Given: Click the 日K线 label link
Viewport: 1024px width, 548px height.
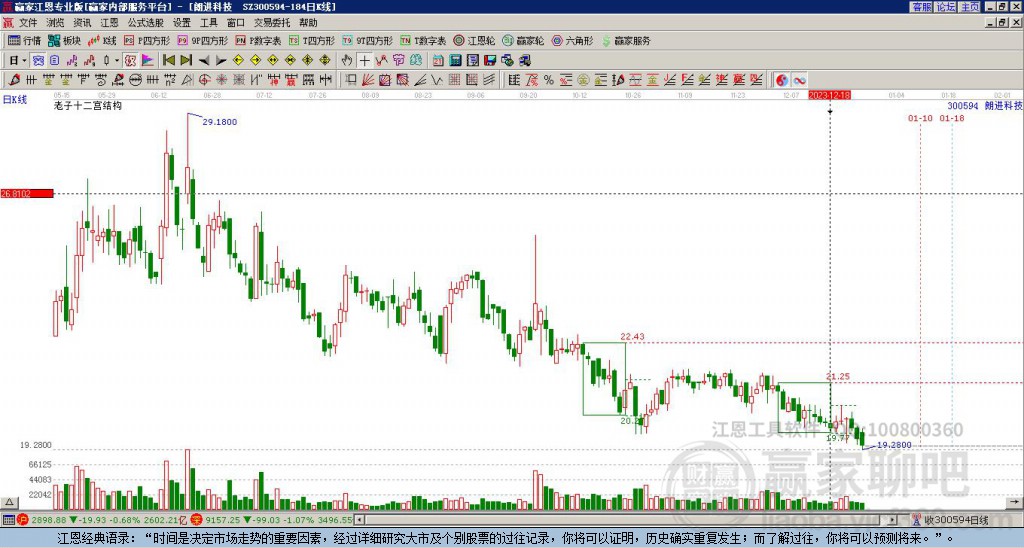Looking at the screenshot, I should [15, 100].
